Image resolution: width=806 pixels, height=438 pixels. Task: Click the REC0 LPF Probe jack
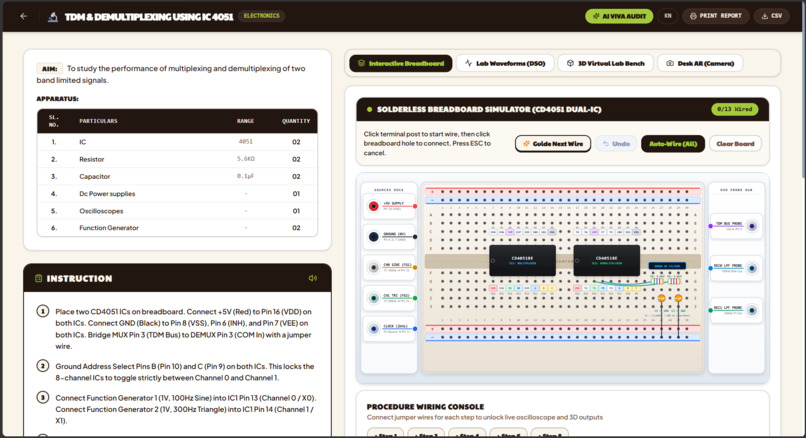coord(752,268)
